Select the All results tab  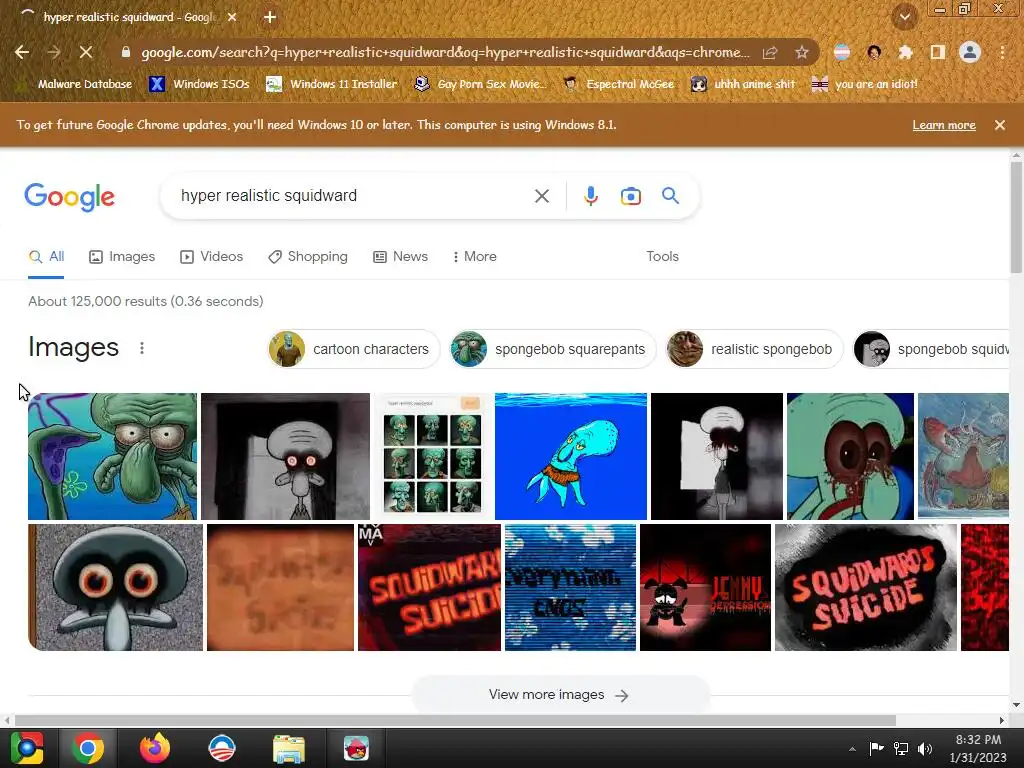pos(46,257)
